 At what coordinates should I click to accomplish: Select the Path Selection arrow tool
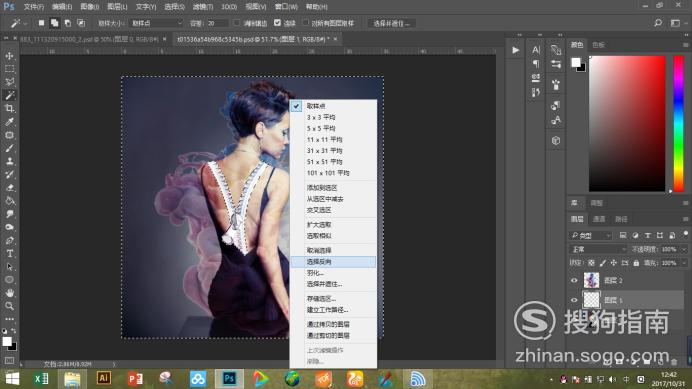click(9, 267)
